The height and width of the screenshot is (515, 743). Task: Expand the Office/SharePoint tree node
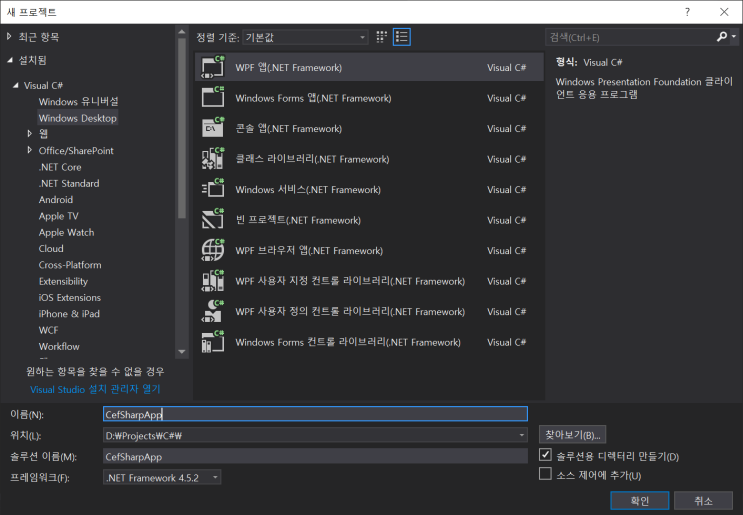[29, 150]
